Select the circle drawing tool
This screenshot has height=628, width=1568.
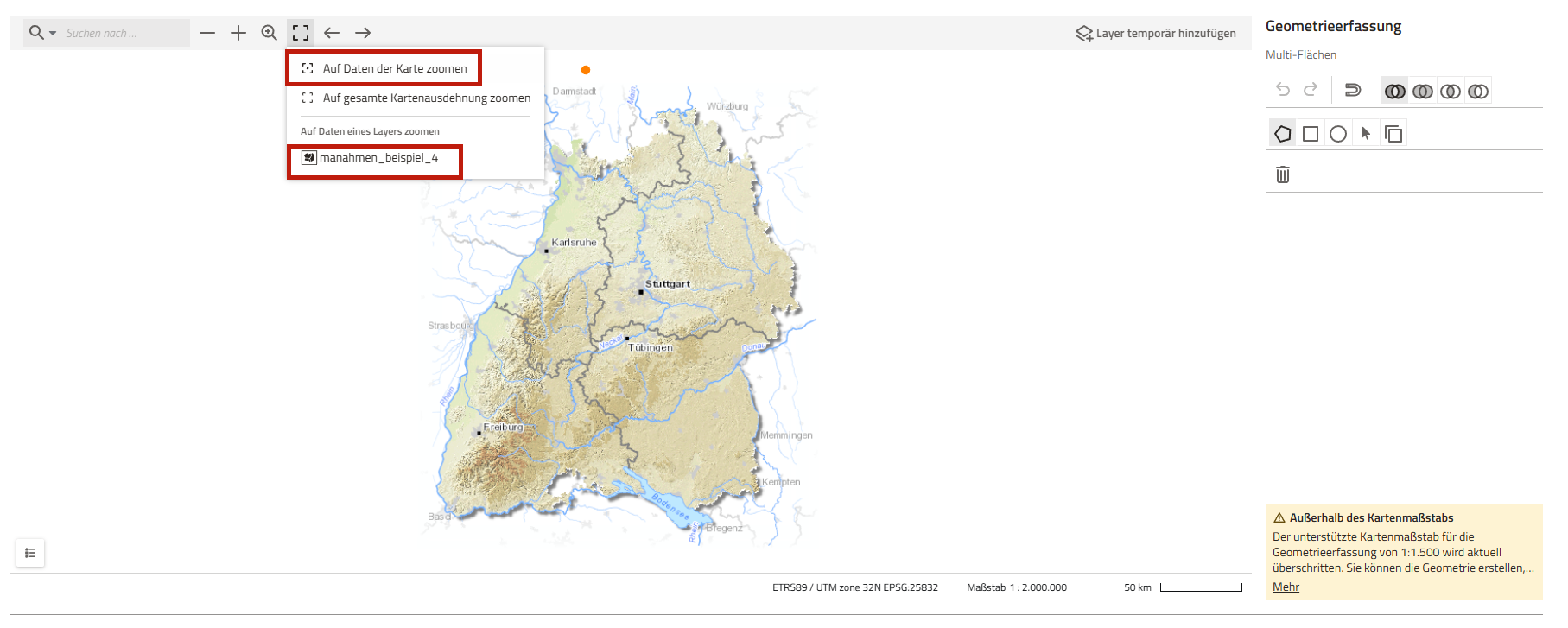click(x=1338, y=134)
